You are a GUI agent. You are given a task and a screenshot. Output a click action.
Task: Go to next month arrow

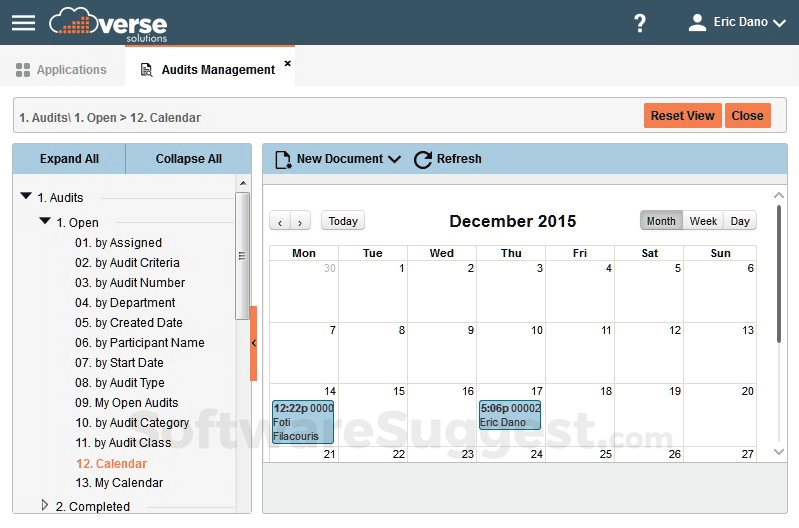300,222
